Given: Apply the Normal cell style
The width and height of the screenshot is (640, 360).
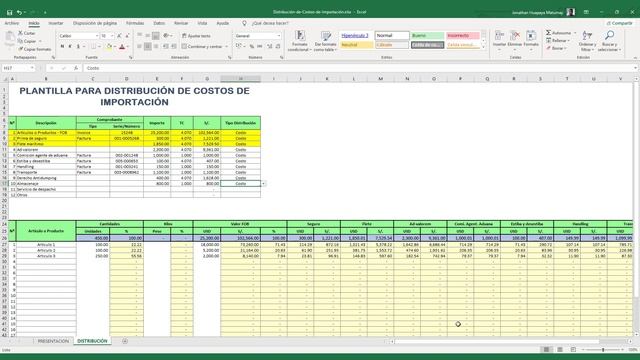Looking at the screenshot, I should point(392,36).
